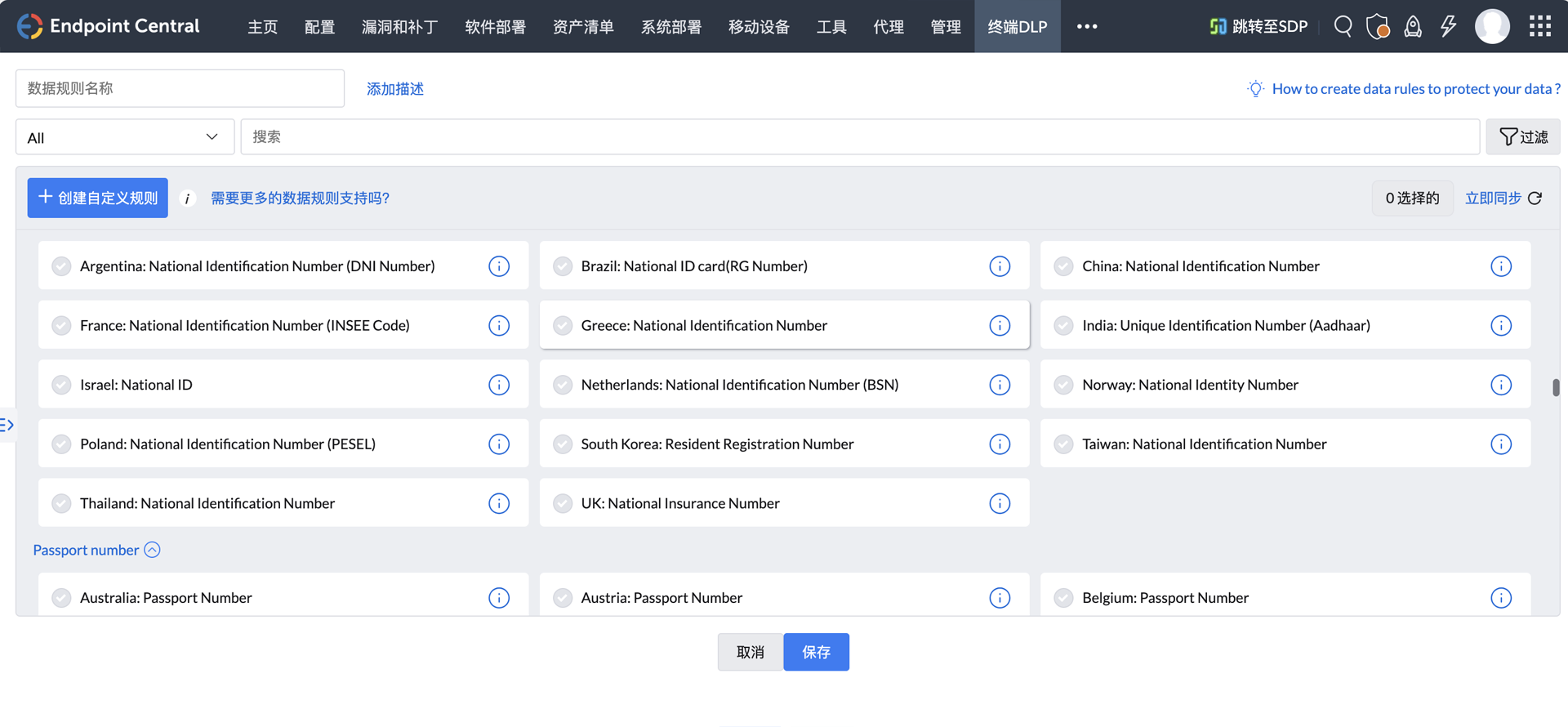Open the rocket notifications icon
The width and height of the screenshot is (1568, 727).
(1413, 26)
